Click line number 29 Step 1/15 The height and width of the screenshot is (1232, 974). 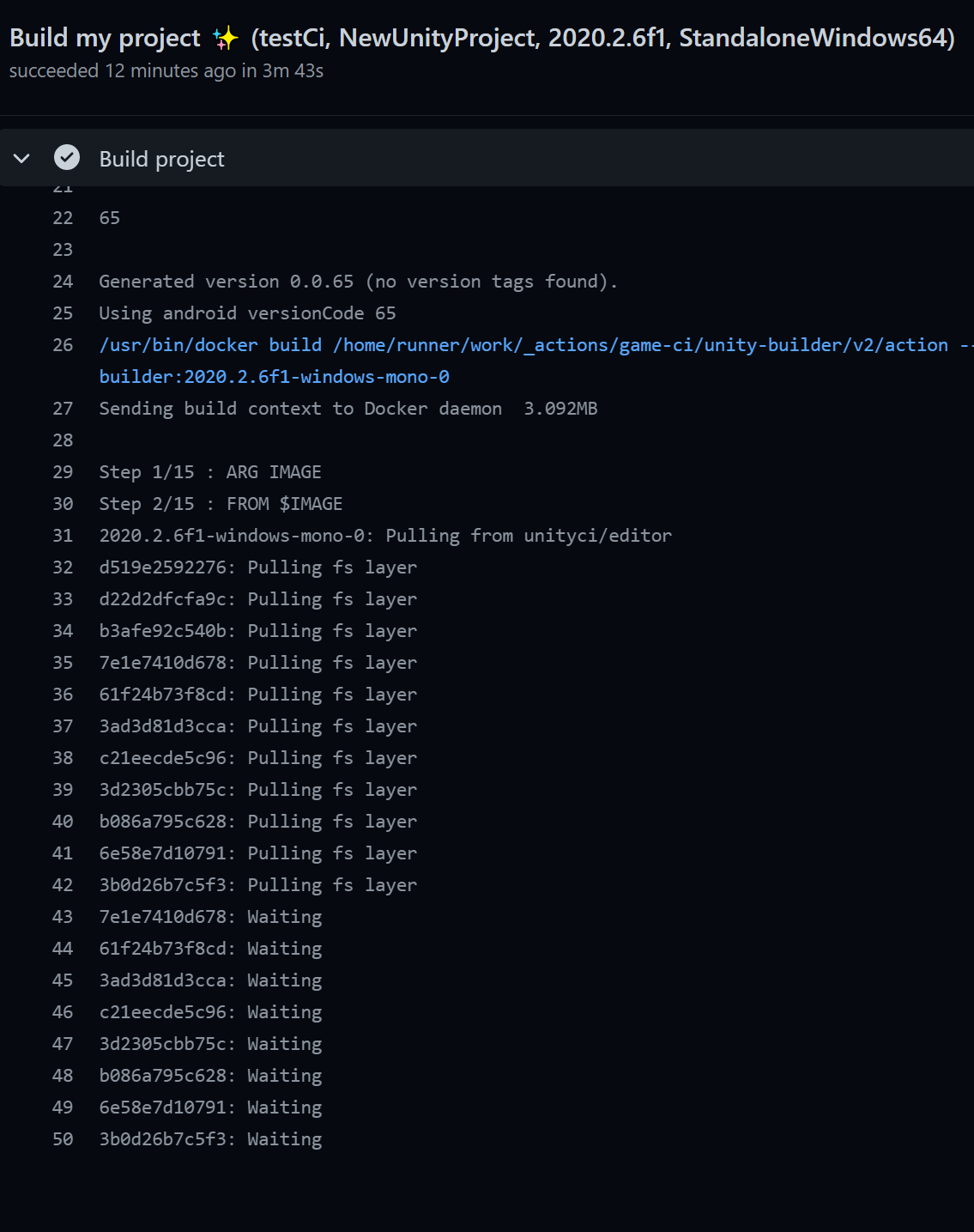[x=63, y=471]
